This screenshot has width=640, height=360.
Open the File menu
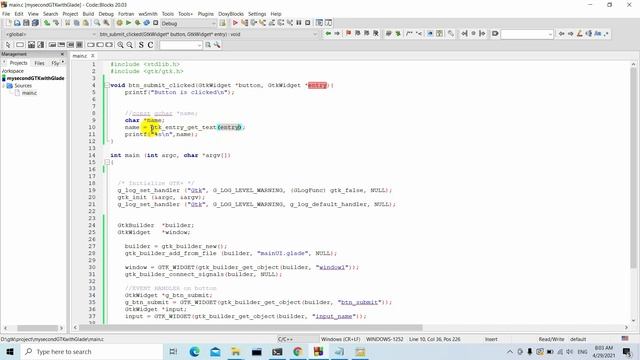pyautogui.click(x=6, y=14)
